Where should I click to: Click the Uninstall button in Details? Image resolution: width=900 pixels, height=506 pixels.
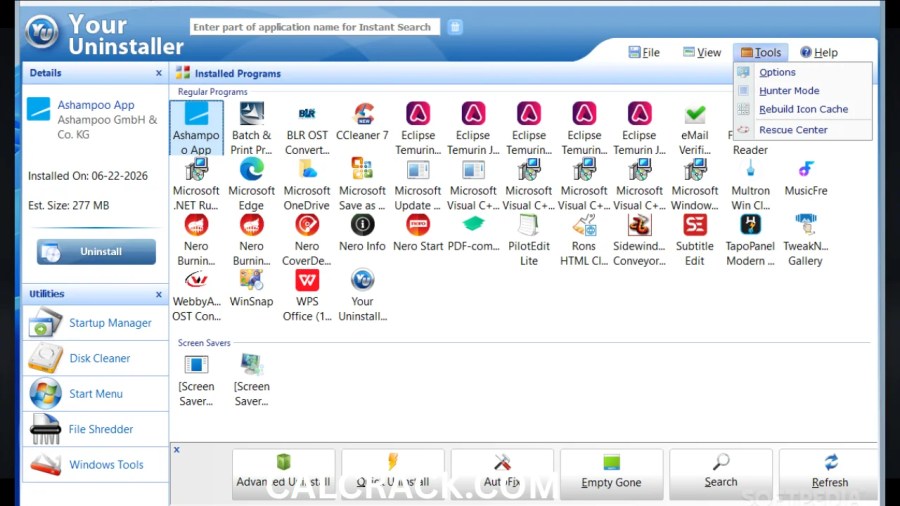(96, 252)
